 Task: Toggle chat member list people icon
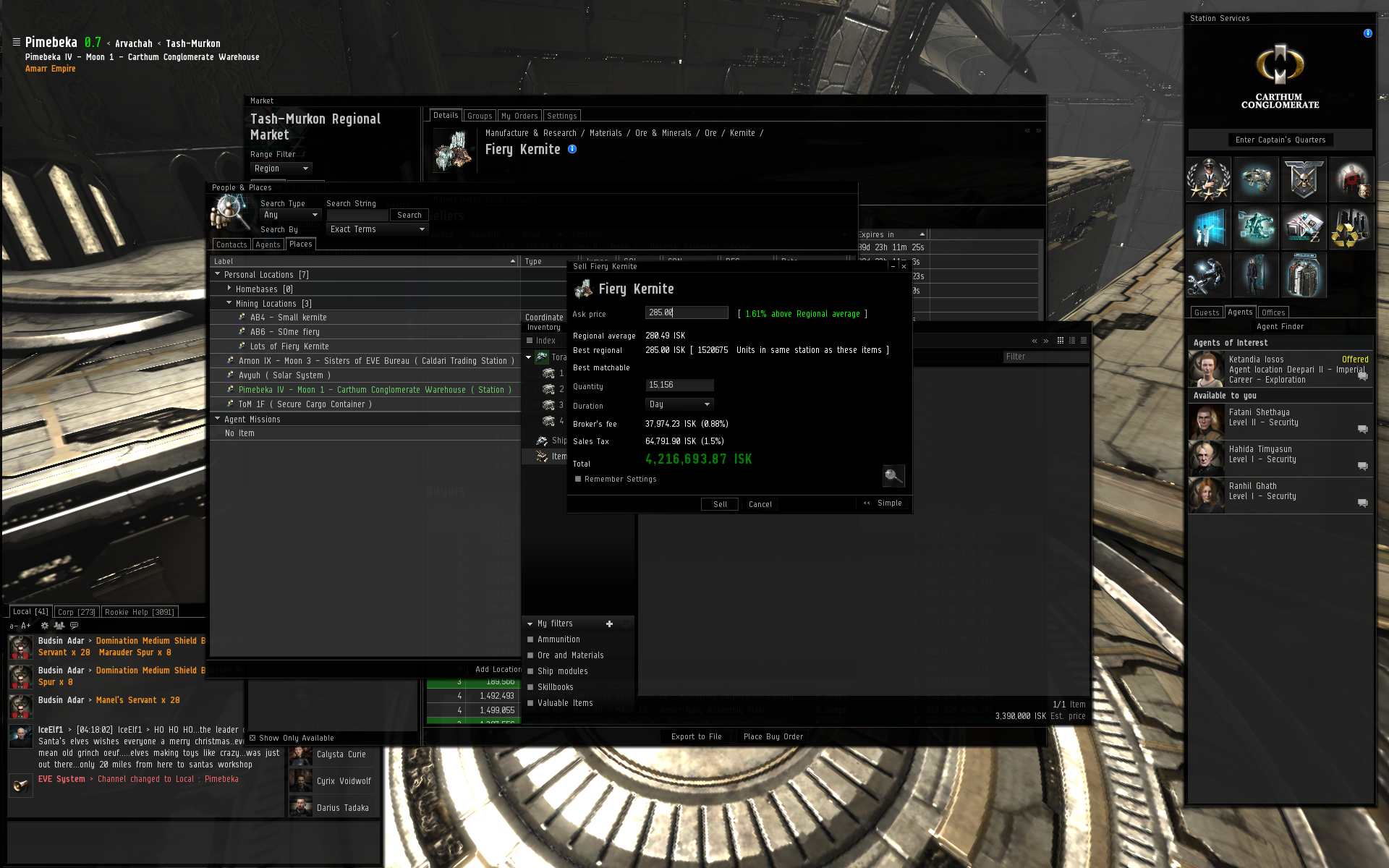(59, 626)
